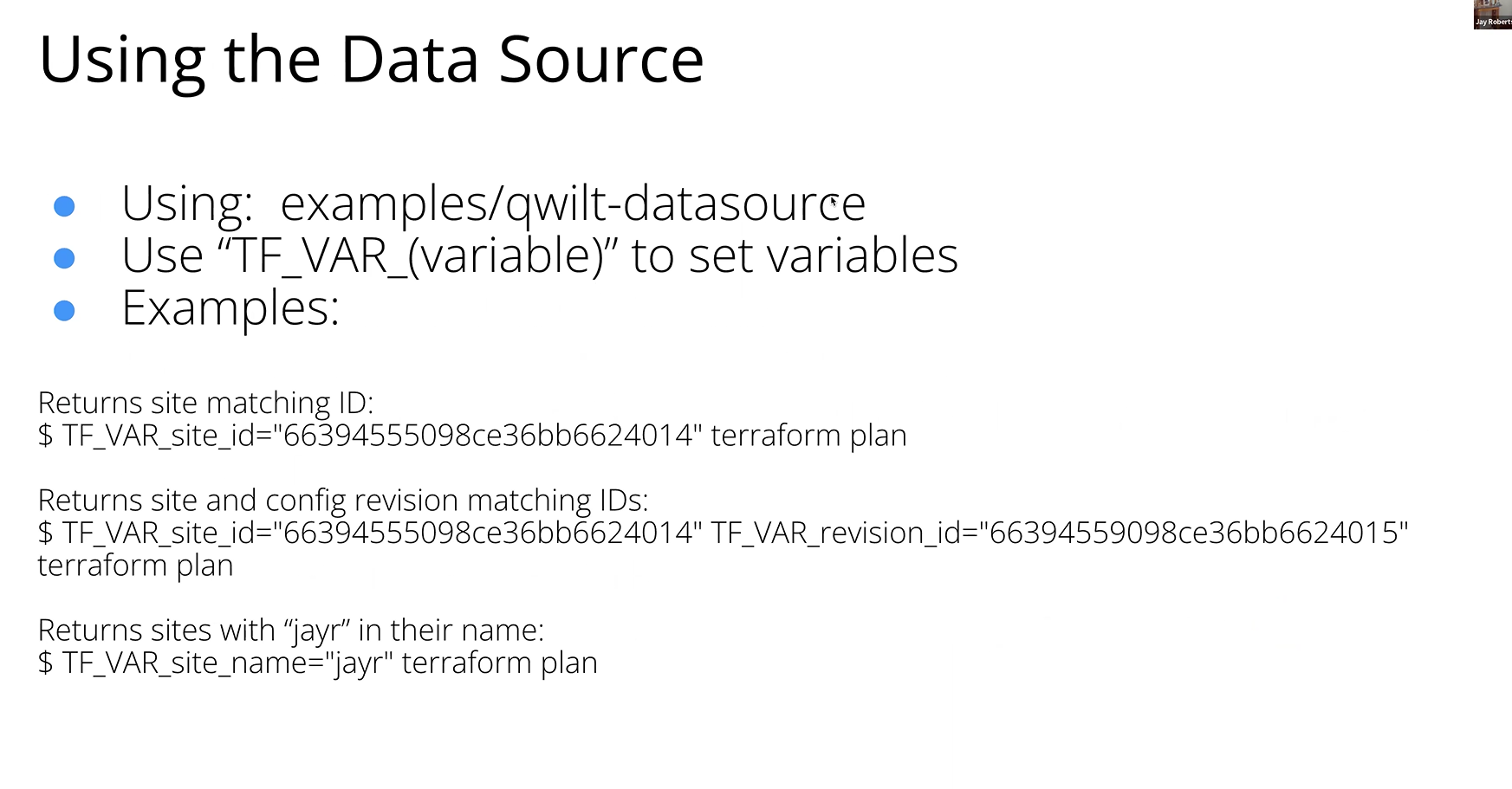Click the revision ID value ending 4015
The image size is (1512, 789).
1194,534
